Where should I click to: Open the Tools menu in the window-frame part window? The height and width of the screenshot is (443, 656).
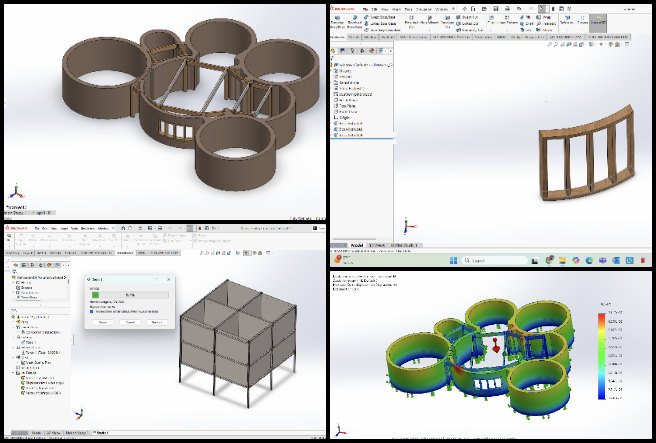(408, 9)
